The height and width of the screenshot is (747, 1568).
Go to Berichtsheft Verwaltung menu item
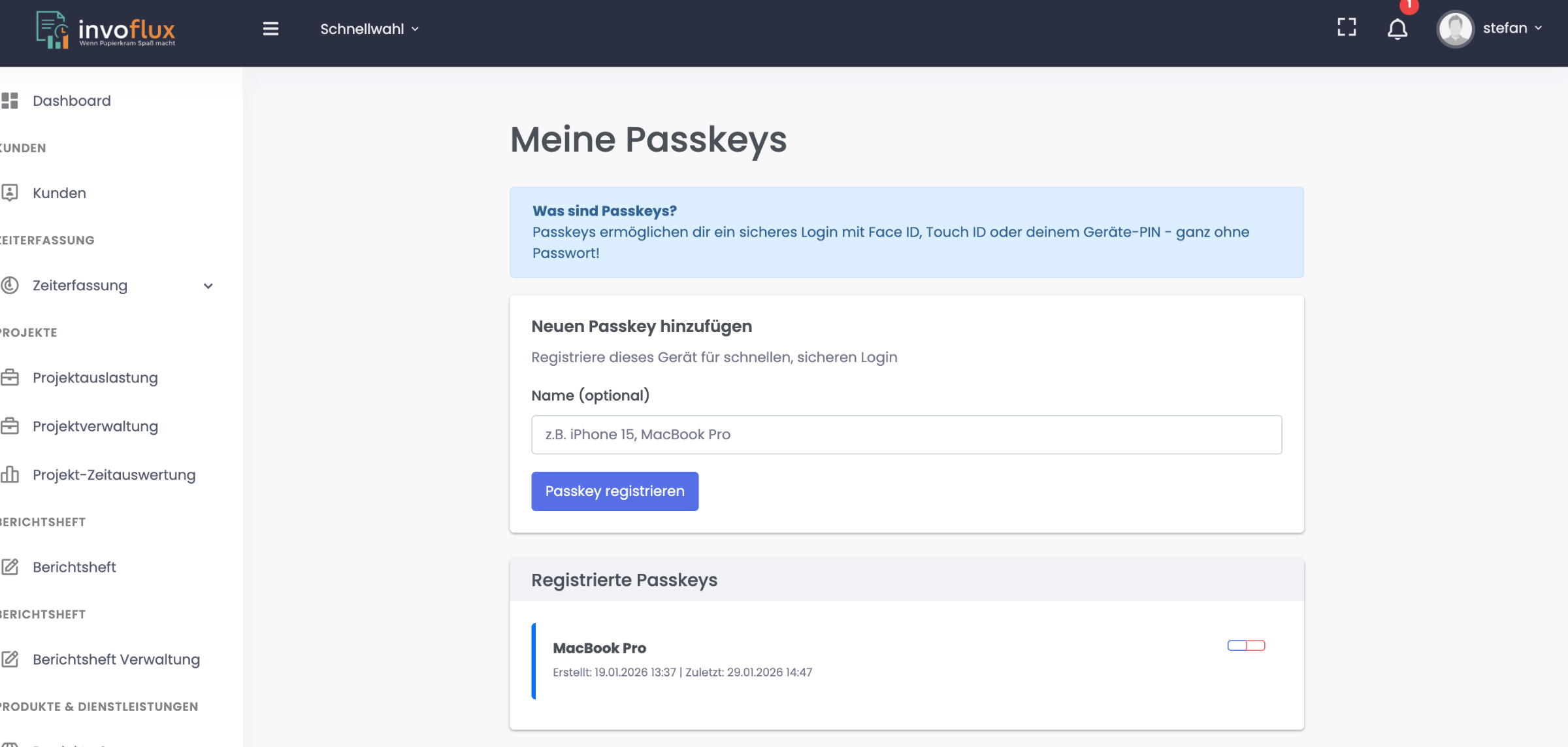click(116, 659)
